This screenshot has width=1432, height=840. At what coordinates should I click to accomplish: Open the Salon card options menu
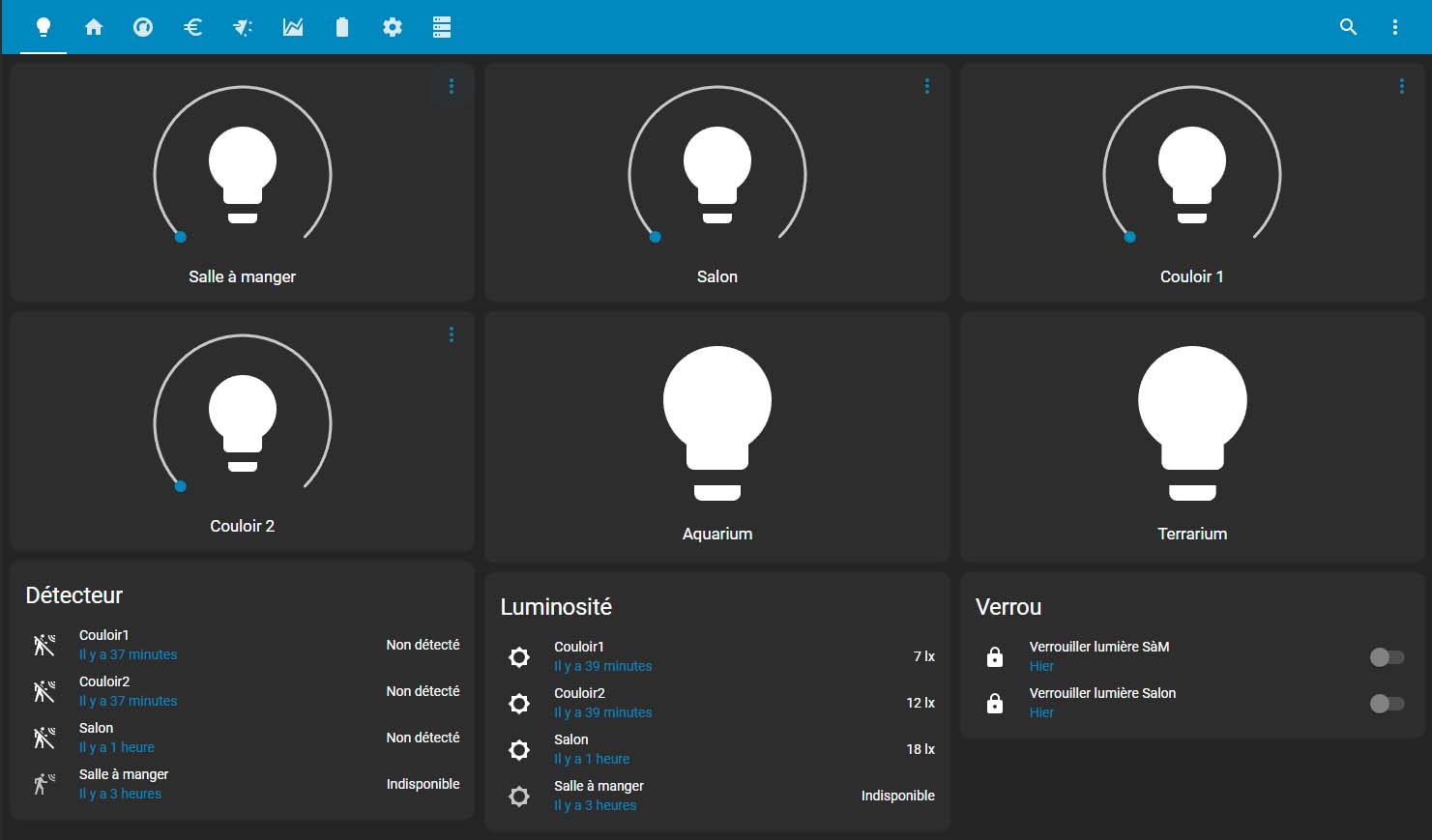coord(926,86)
